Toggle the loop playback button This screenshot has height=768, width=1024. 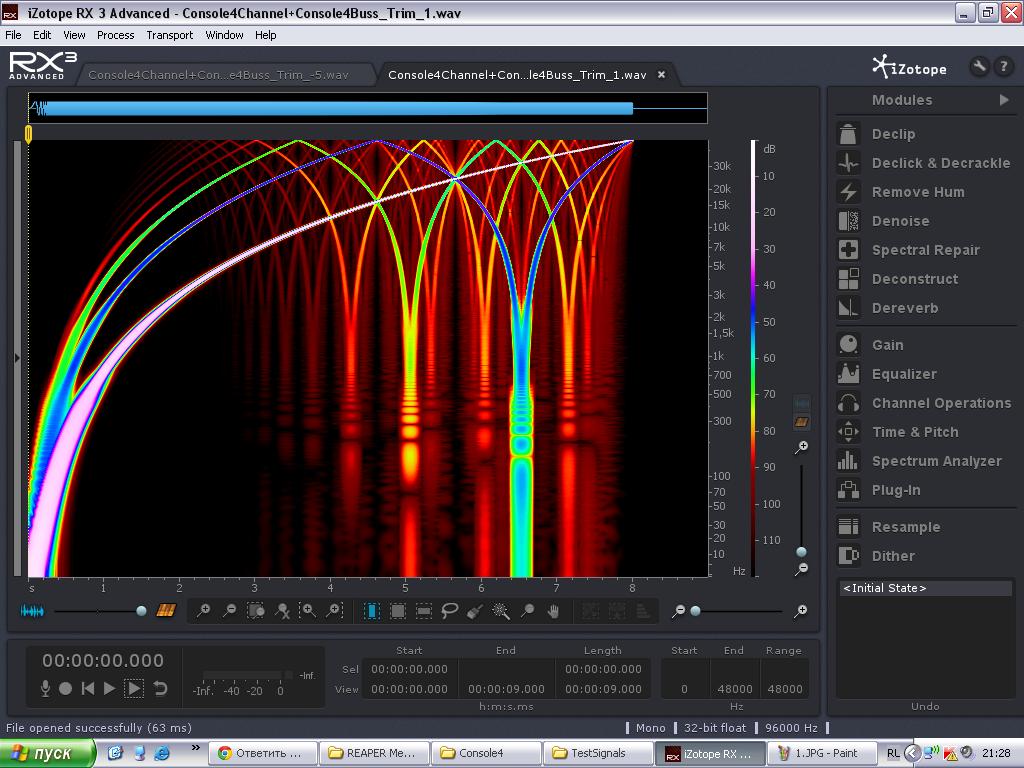click(160, 688)
